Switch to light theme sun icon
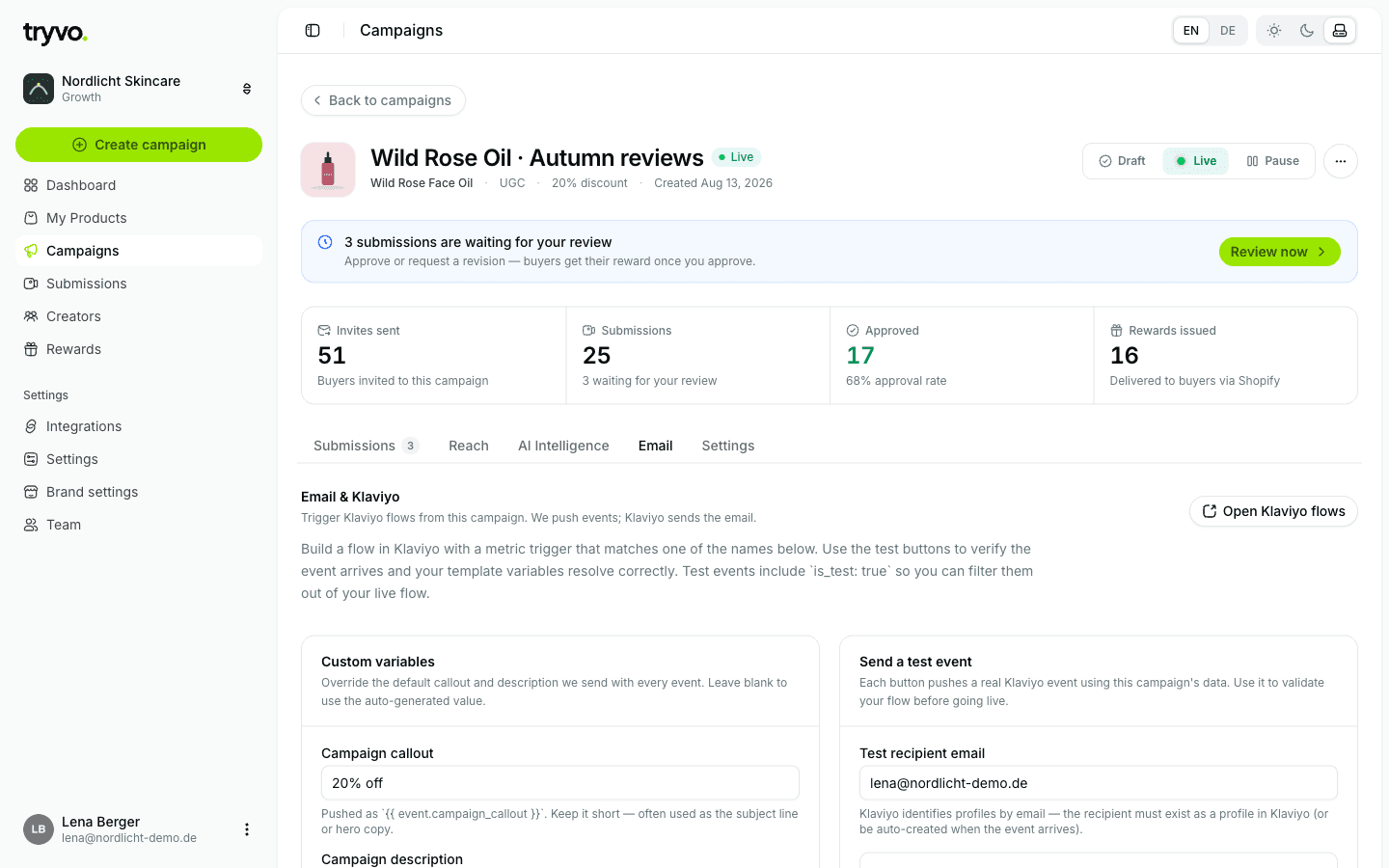Viewport: 1389px width, 868px height. pyautogui.click(x=1274, y=31)
